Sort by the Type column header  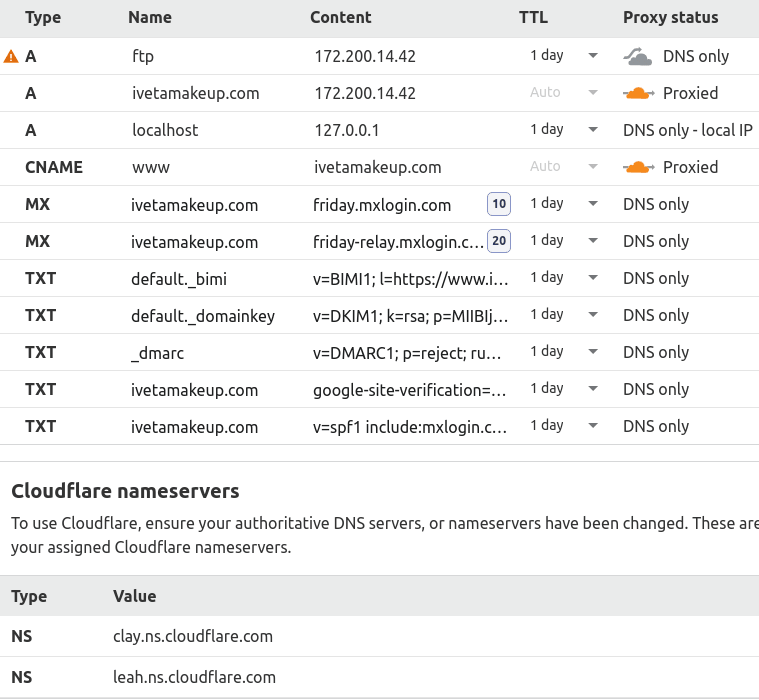pos(43,17)
